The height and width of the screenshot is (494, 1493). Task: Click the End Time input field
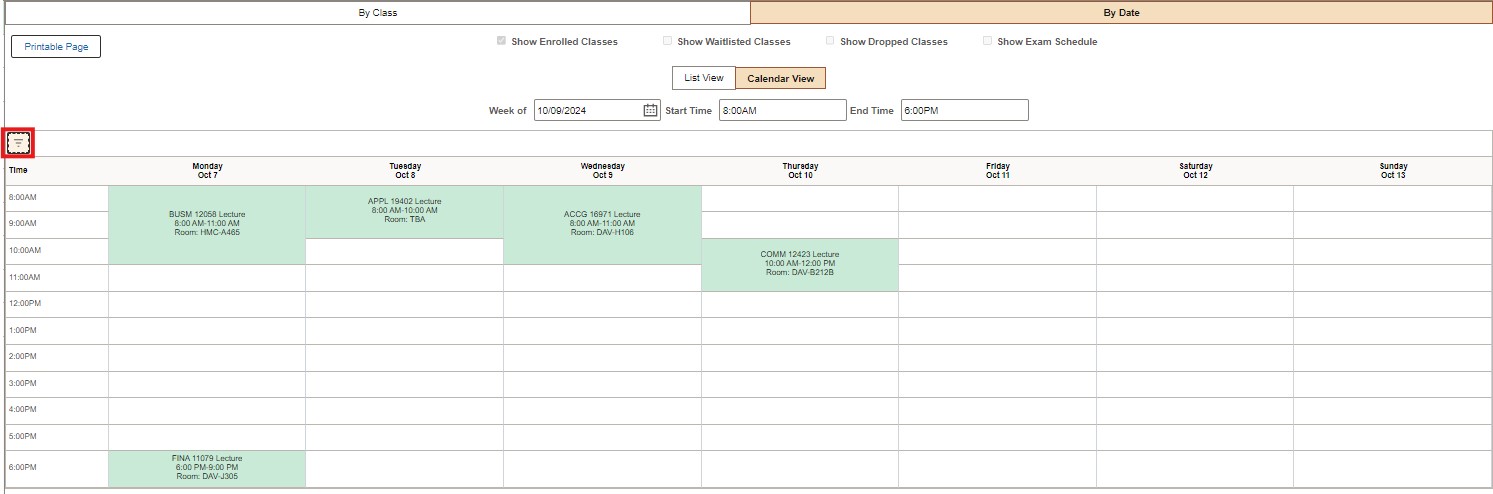pyautogui.click(x=964, y=111)
